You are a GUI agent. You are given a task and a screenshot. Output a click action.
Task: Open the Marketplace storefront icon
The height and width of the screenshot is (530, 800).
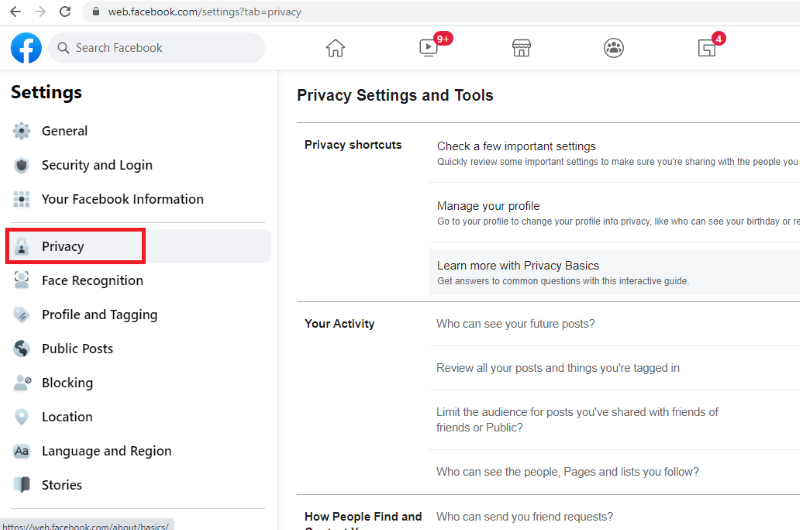[521, 48]
